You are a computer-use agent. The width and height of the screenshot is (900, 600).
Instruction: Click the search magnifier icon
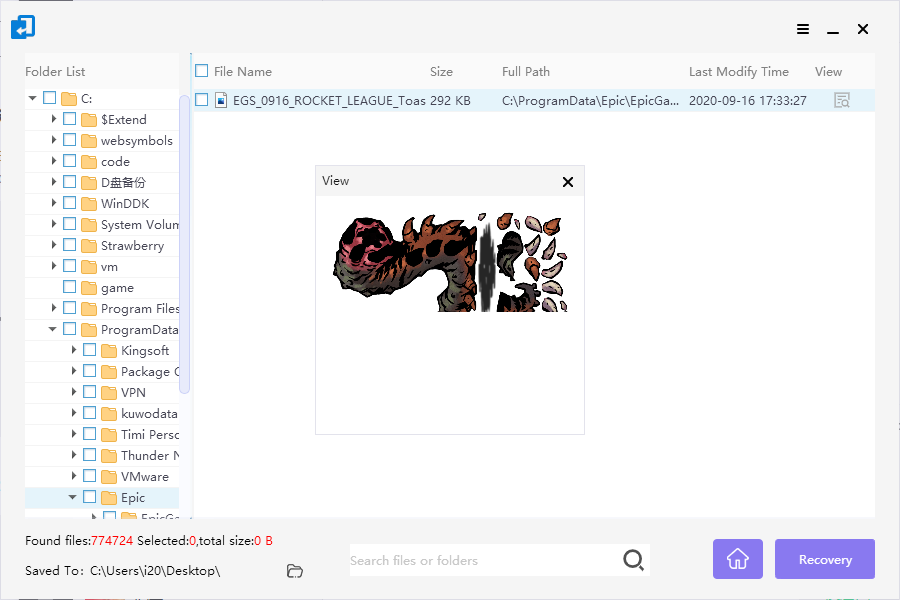click(633, 559)
